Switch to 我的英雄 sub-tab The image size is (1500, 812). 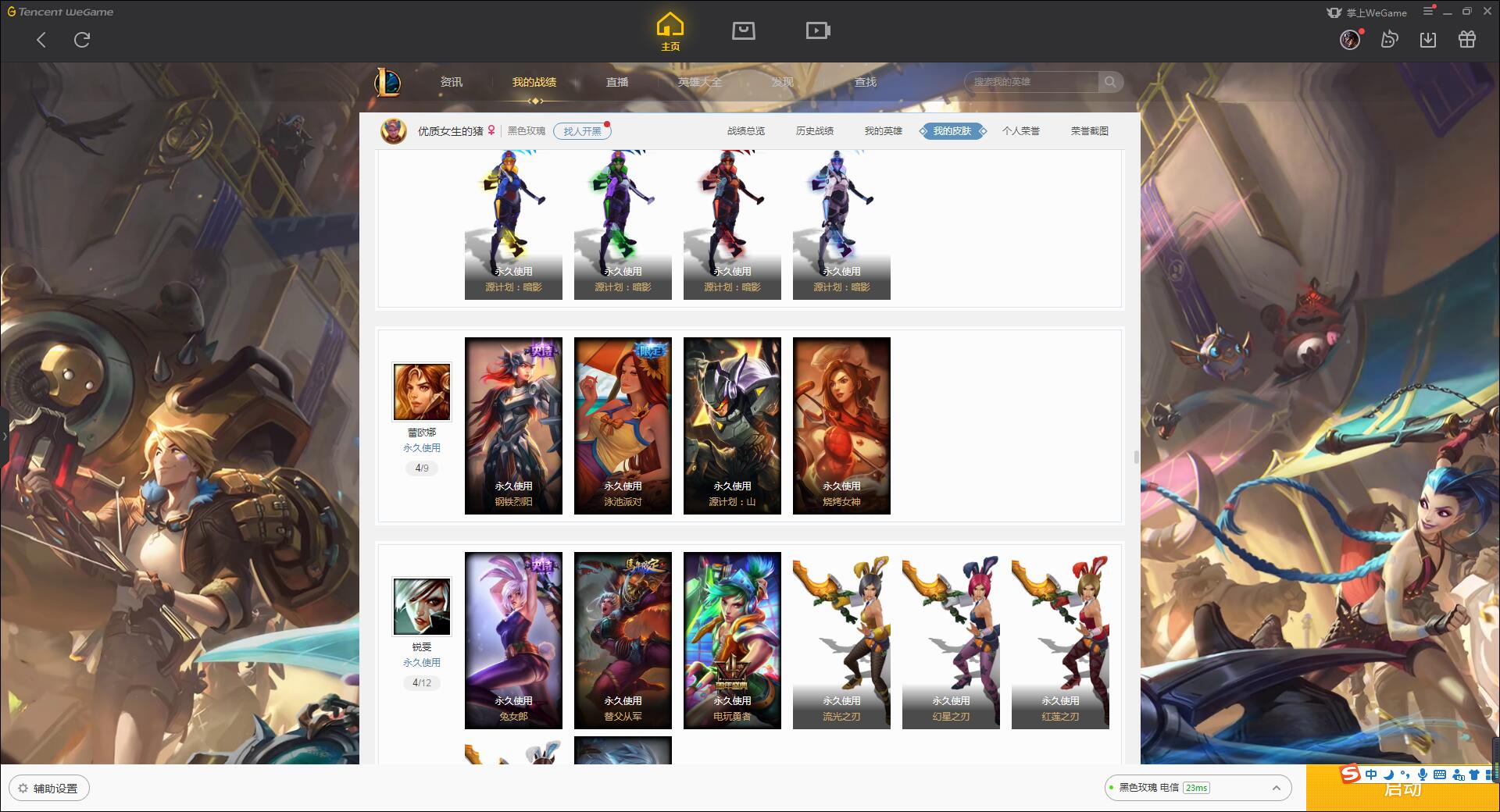(884, 131)
